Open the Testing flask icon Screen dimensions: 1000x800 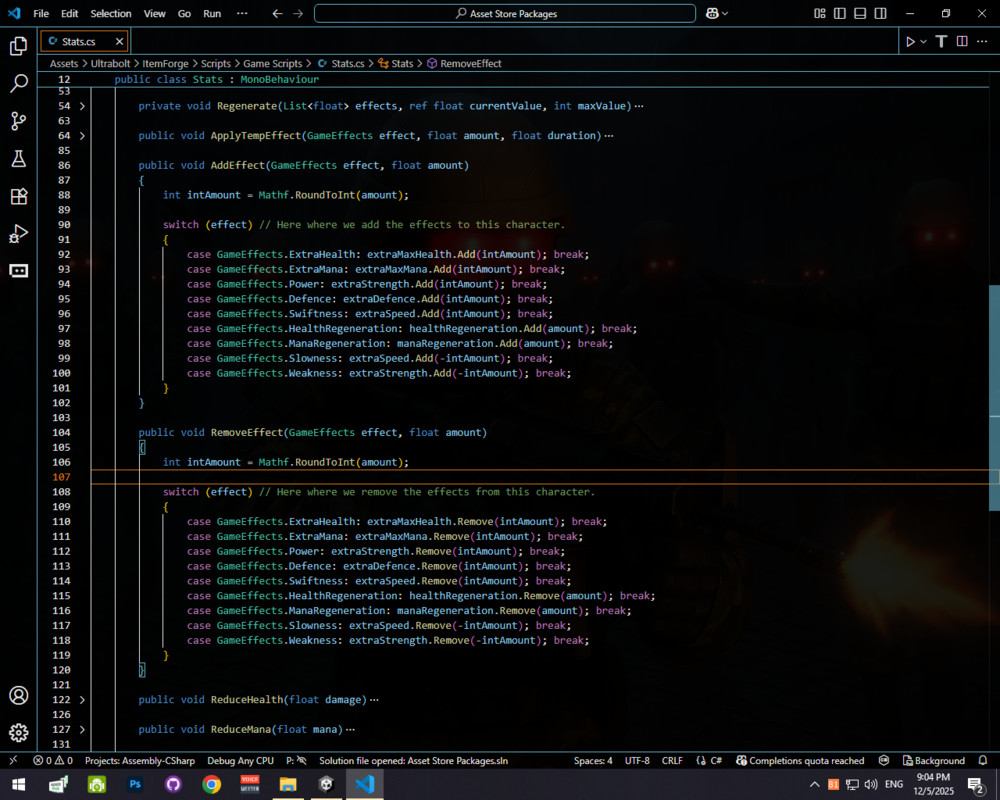(18, 159)
